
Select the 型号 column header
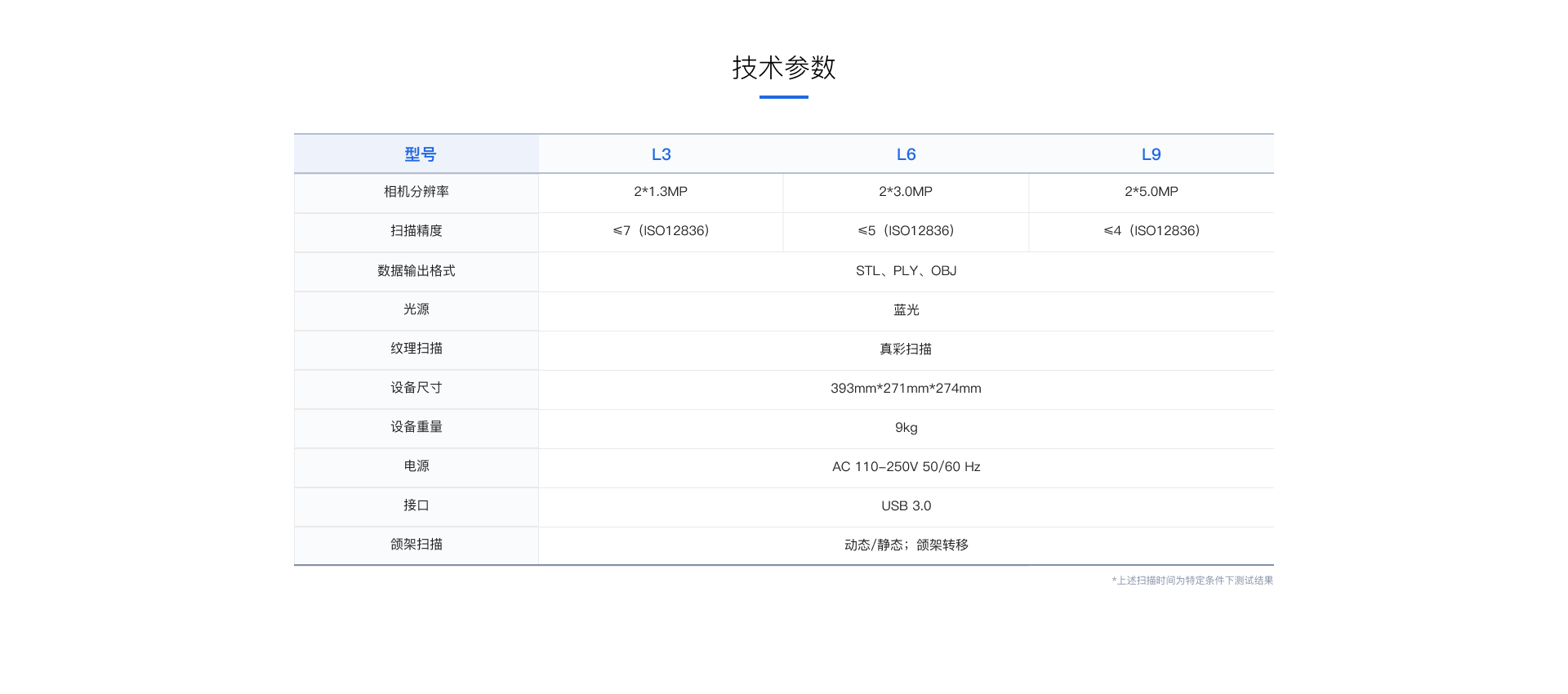420,154
